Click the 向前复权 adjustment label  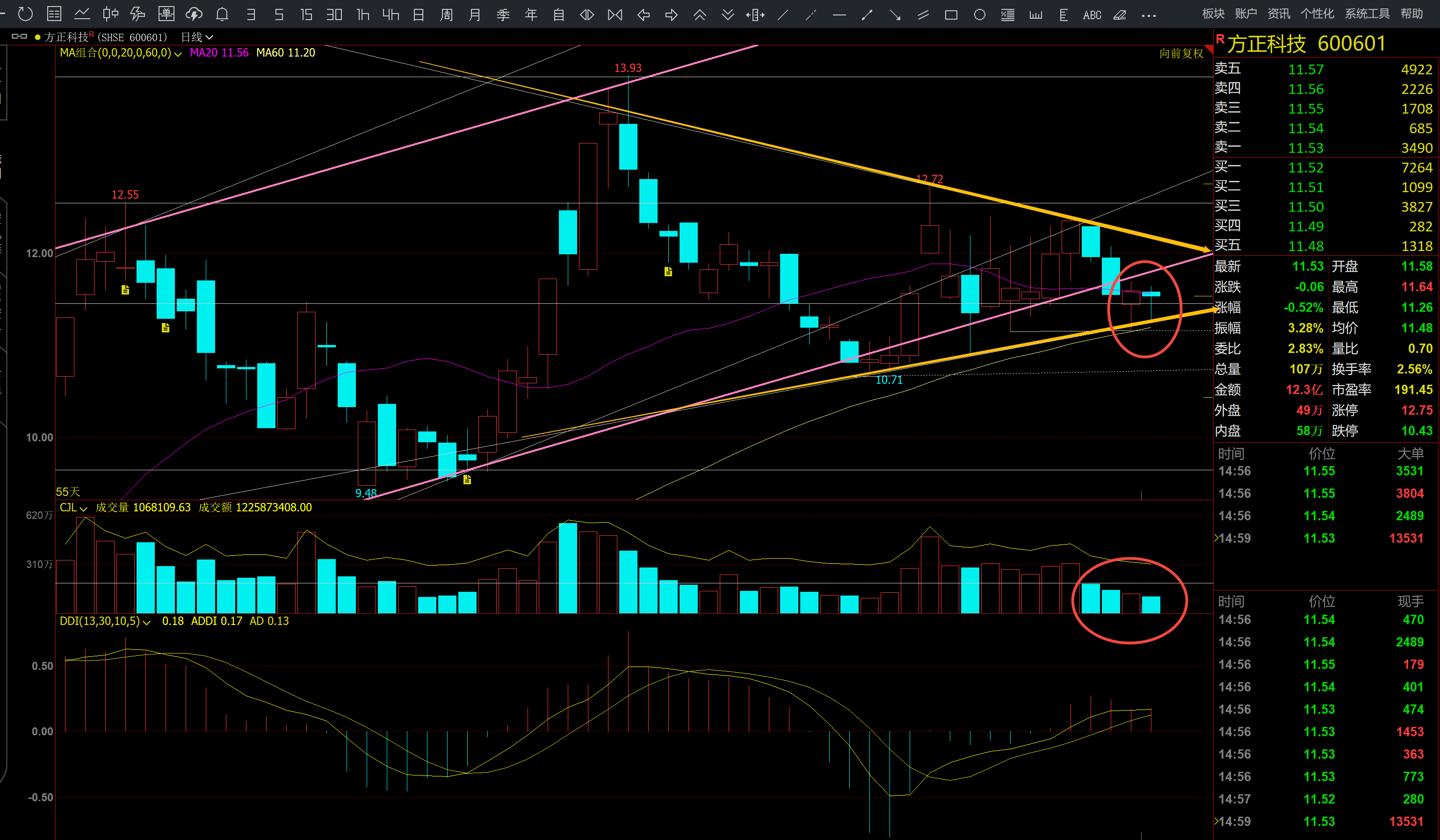click(x=1181, y=54)
